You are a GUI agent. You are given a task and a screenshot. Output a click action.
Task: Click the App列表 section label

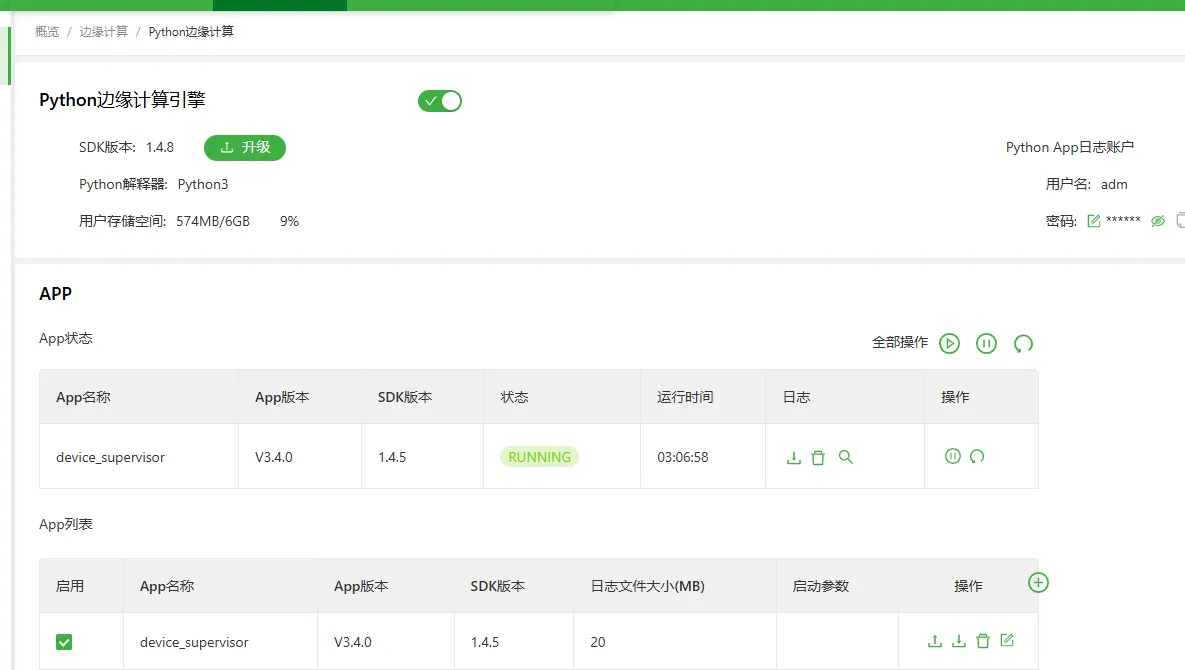pos(66,524)
